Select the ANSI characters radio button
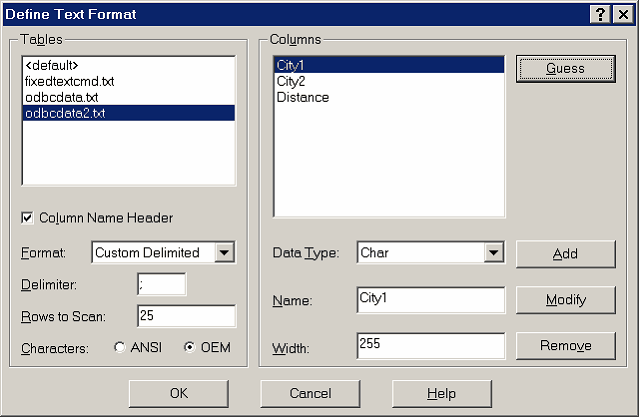 pos(121,348)
